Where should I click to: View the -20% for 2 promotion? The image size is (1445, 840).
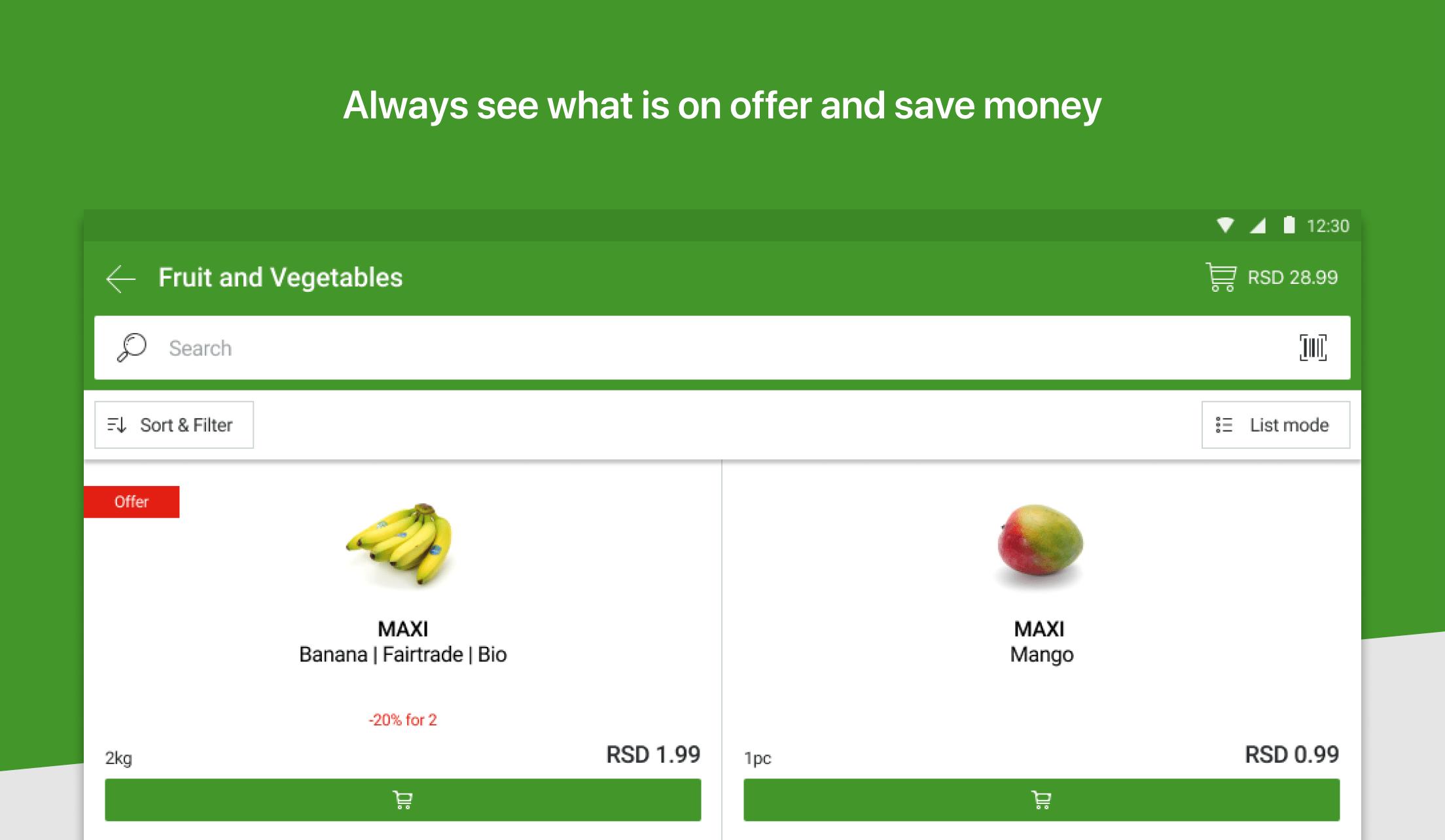pos(402,720)
